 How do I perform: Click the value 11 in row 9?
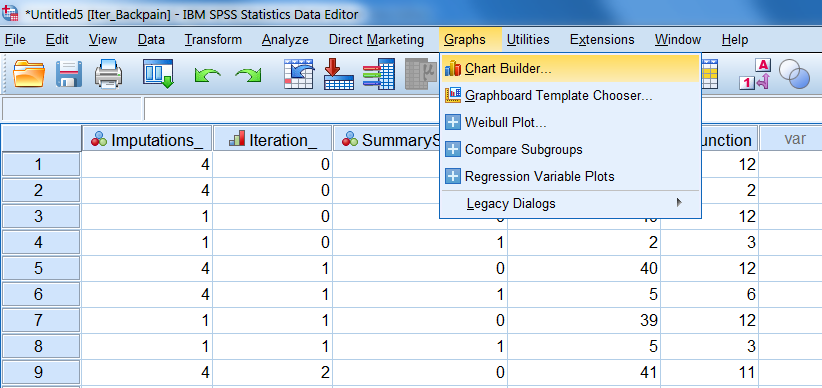click(x=709, y=372)
